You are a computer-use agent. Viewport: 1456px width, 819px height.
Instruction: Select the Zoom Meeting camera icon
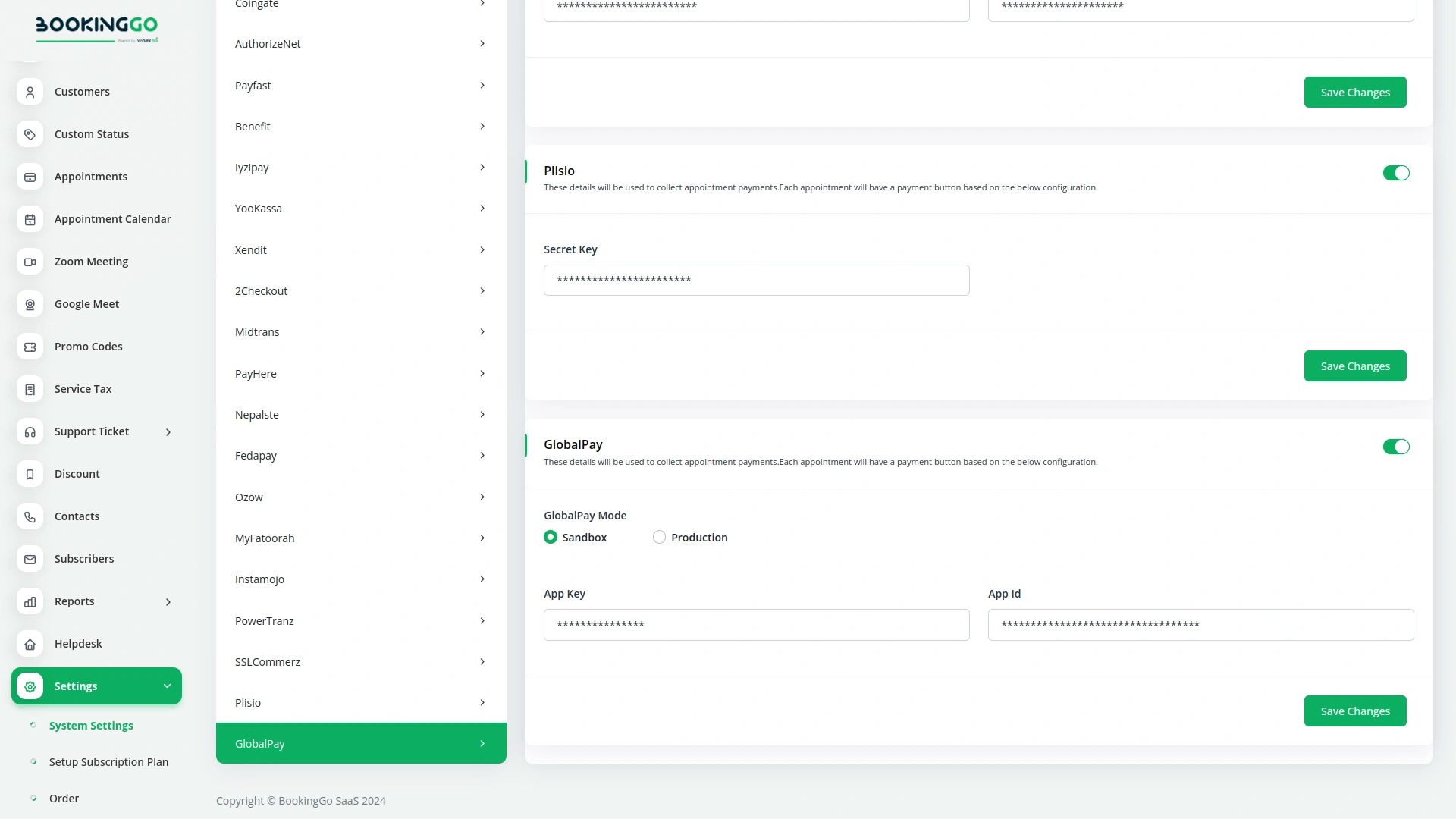[x=30, y=262]
